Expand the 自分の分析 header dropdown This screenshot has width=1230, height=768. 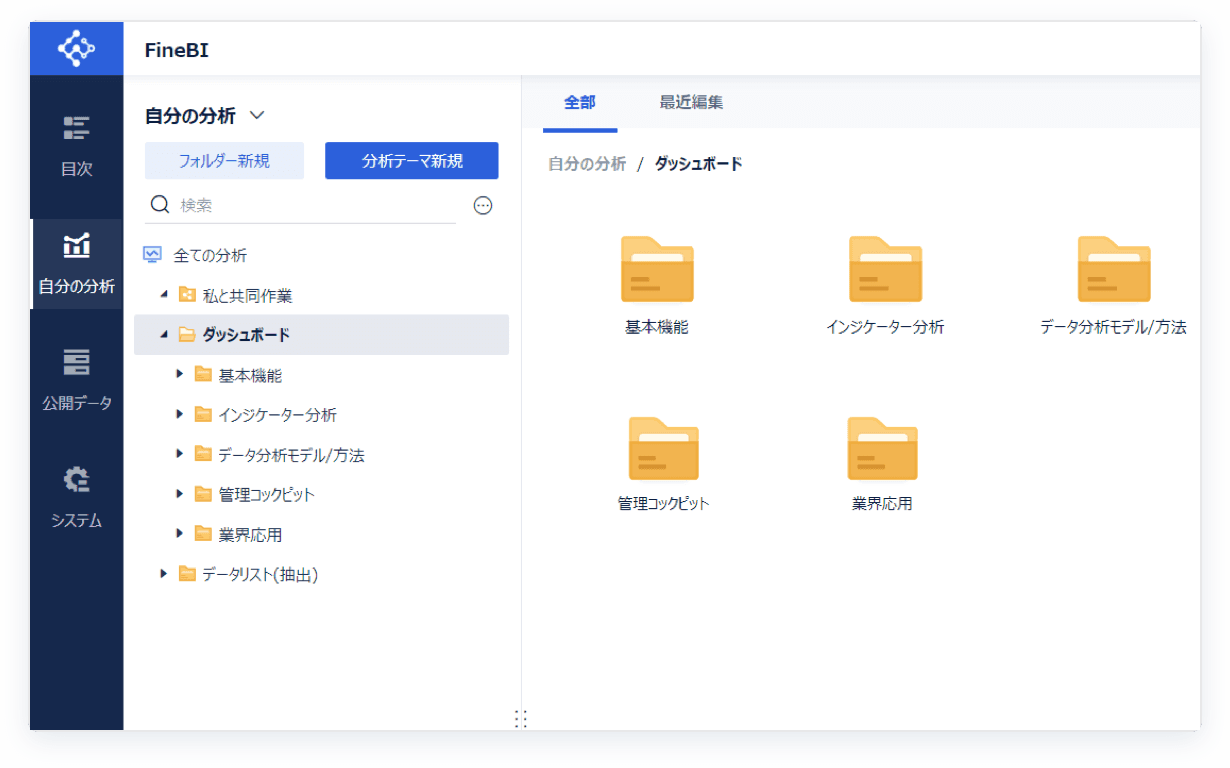257,116
